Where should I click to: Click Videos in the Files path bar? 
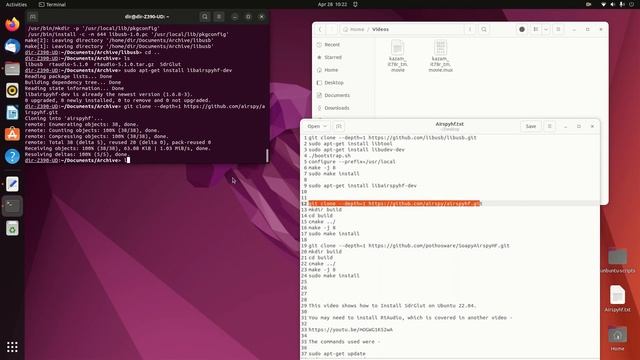380,29
